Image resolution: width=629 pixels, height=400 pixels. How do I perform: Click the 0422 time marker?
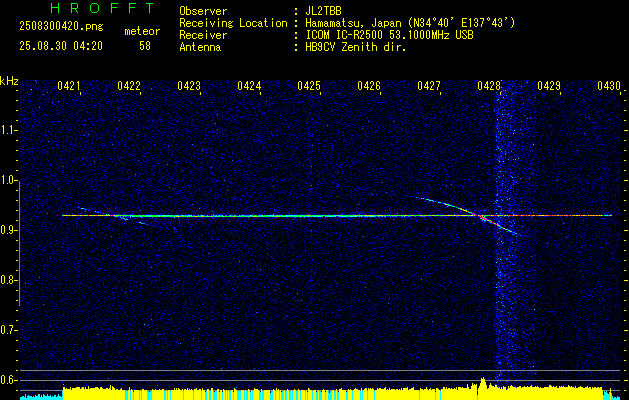point(129,85)
